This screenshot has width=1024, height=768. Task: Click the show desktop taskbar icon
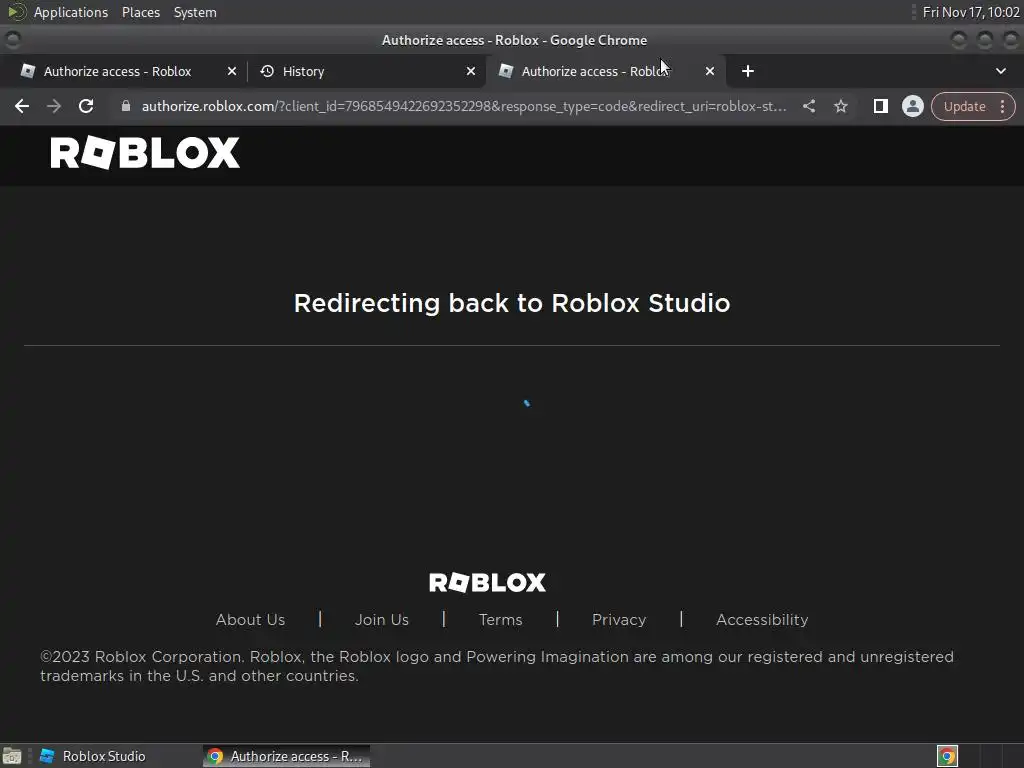12,756
